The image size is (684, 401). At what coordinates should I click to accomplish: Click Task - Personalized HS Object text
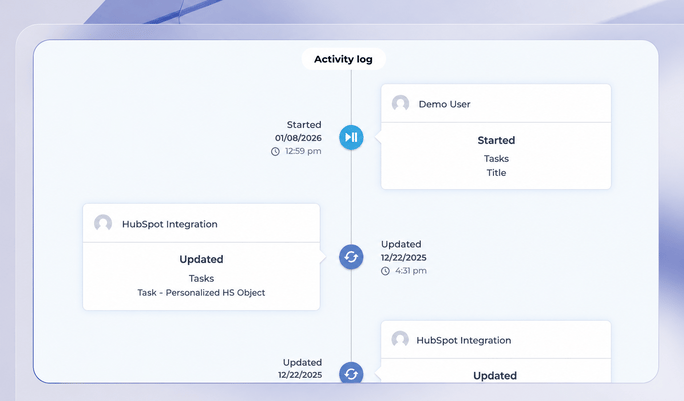click(x=201, y=292)
